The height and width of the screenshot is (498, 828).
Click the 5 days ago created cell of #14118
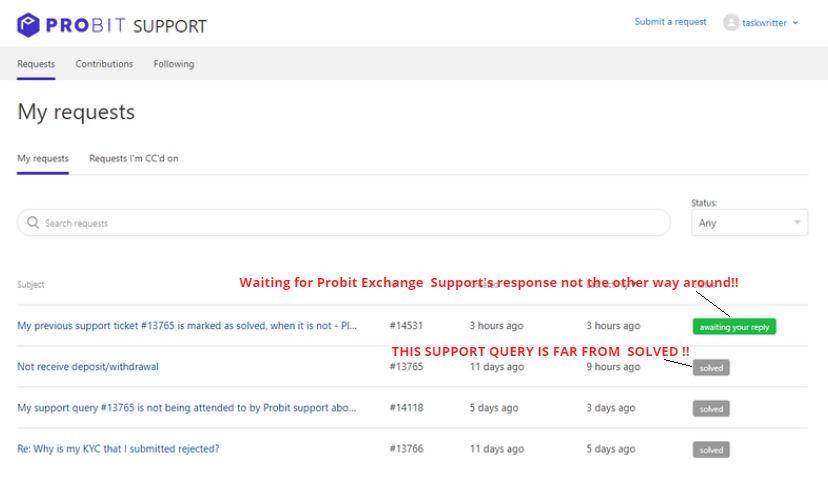[x=494, y=408]
